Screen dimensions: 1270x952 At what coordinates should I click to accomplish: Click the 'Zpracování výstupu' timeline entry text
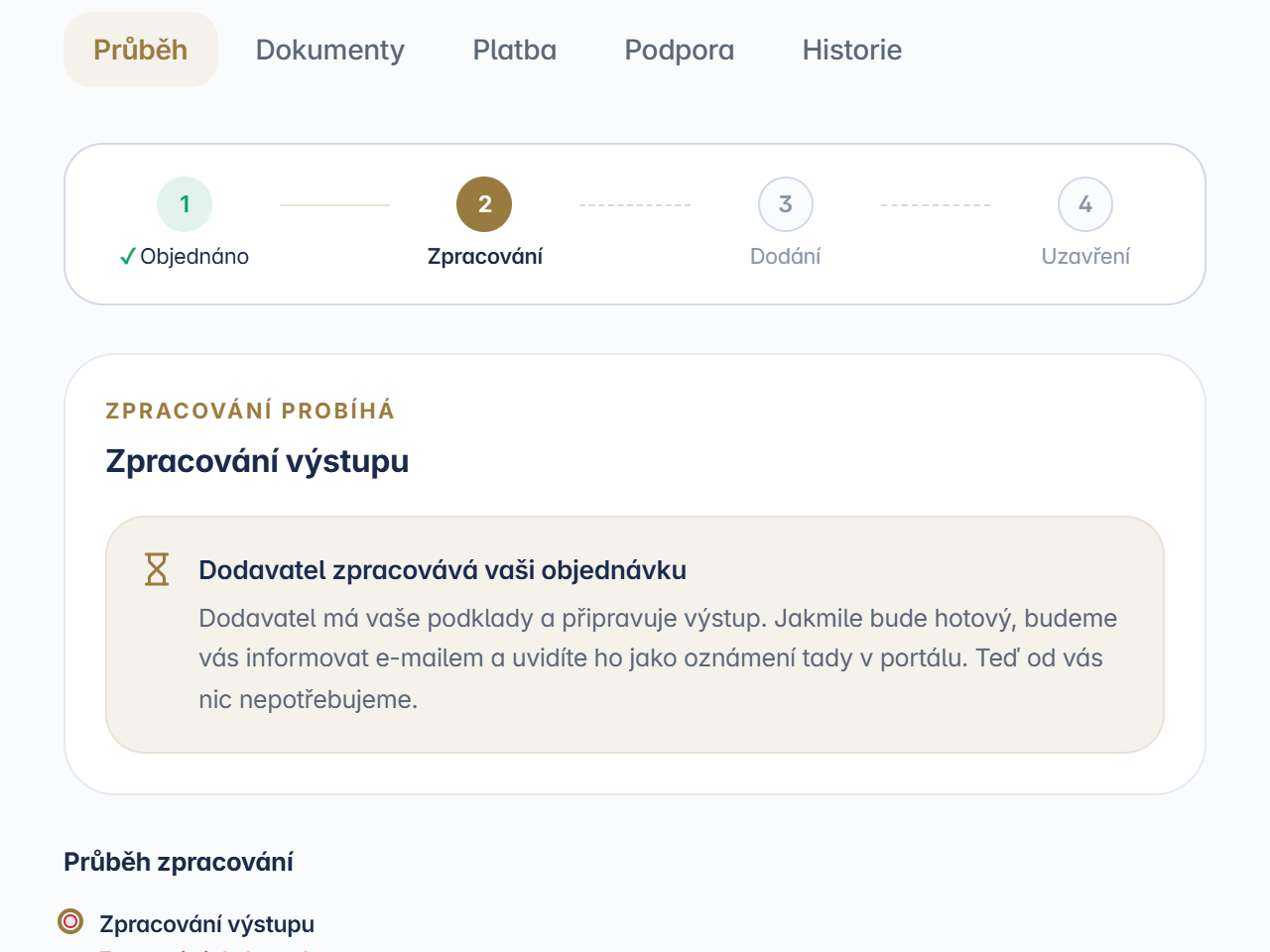tap(207, 924)
